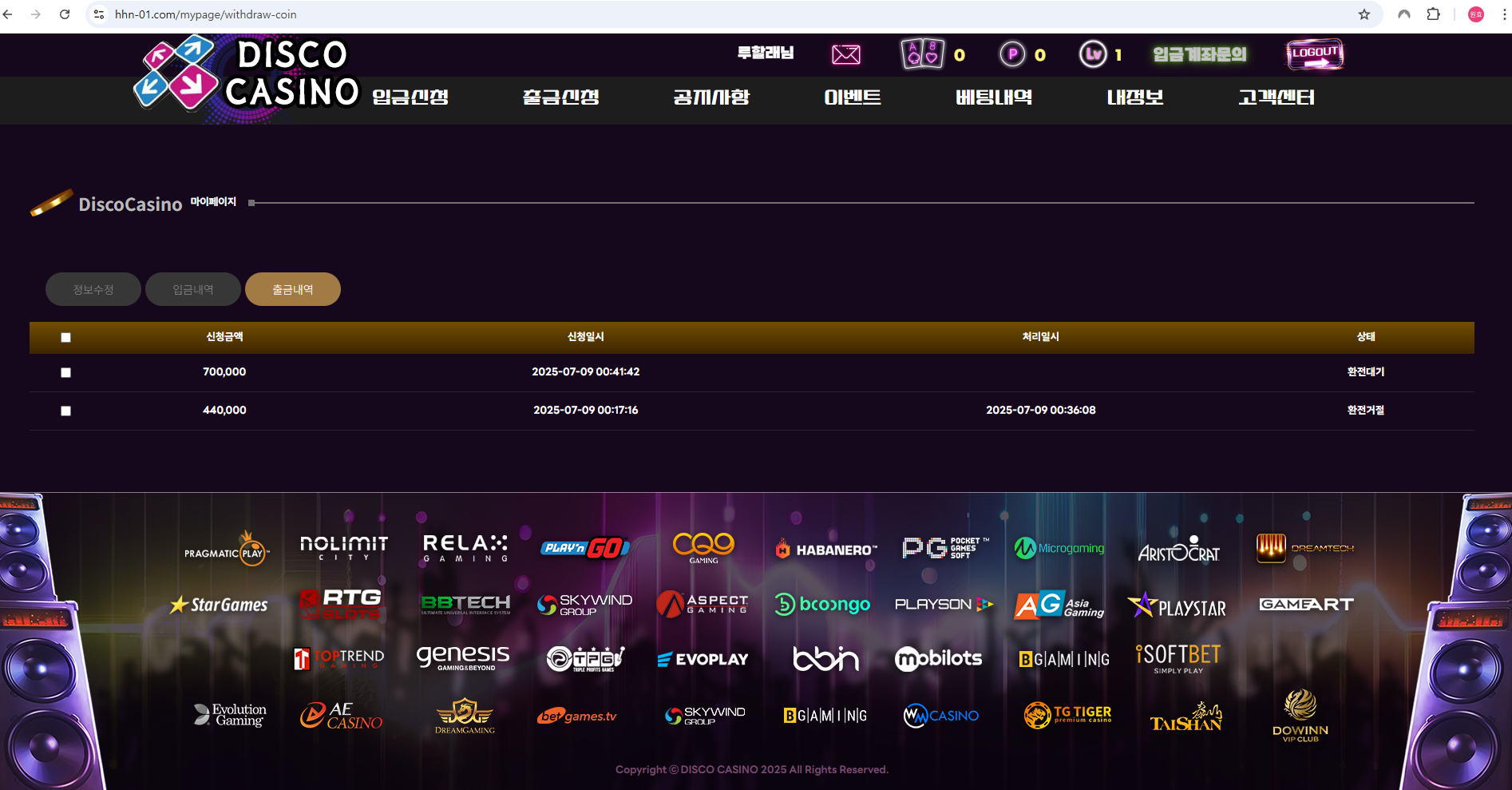
Task: Click the PG Pocket Games Soft logo
Action: (x=945, y=548)
